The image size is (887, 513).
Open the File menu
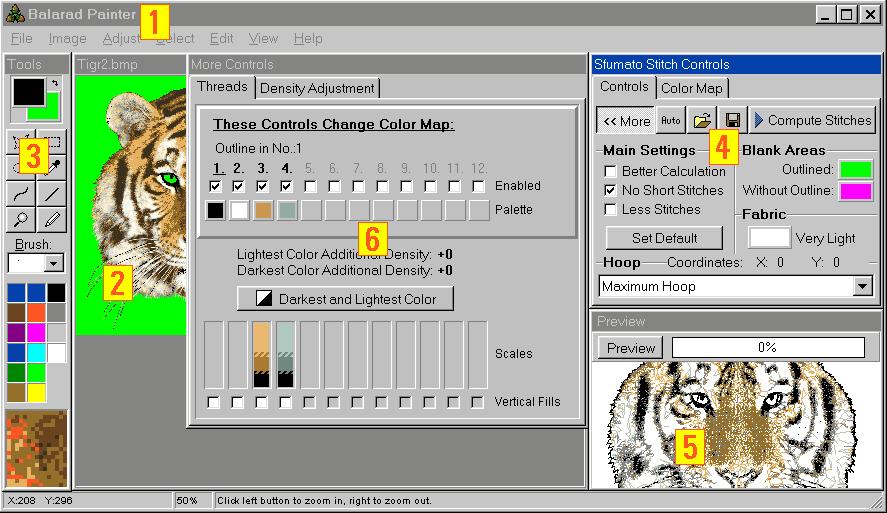point(21,38)
